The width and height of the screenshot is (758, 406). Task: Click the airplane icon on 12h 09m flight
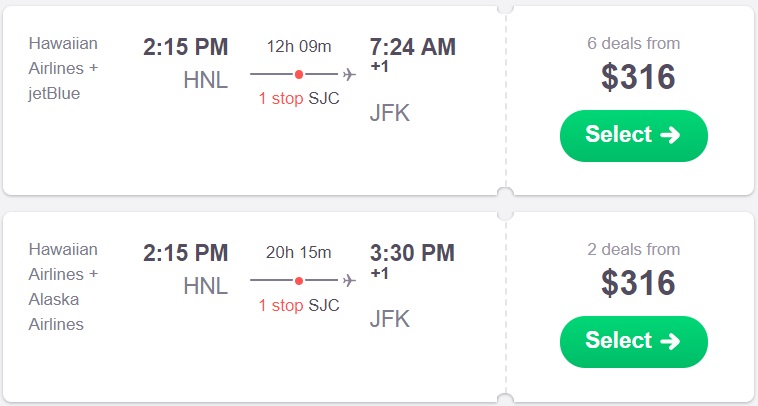(x=349, y=75)
